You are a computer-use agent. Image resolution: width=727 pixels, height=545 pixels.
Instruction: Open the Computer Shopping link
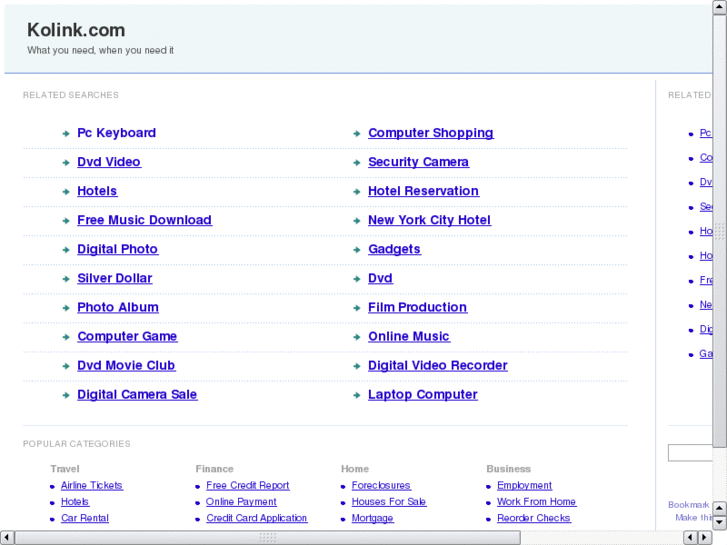(431, 133)
